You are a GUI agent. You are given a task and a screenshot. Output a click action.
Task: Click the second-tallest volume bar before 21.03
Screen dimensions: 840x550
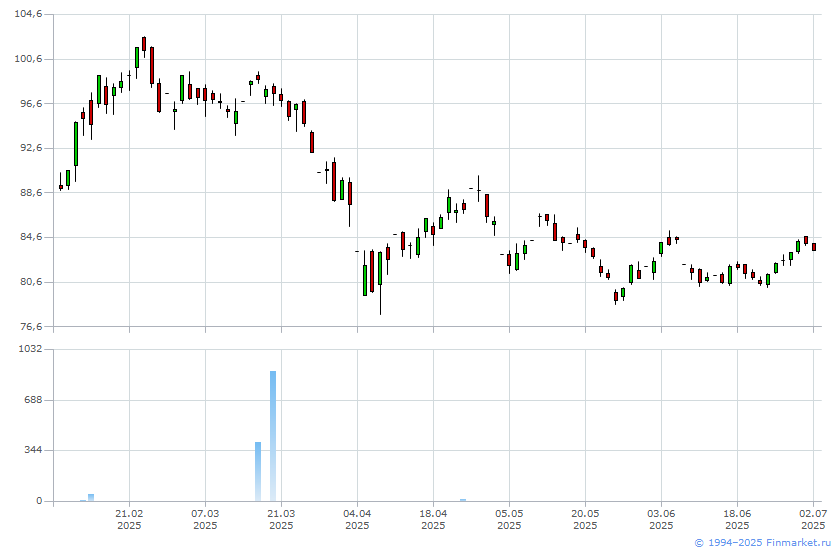[258, 472]
